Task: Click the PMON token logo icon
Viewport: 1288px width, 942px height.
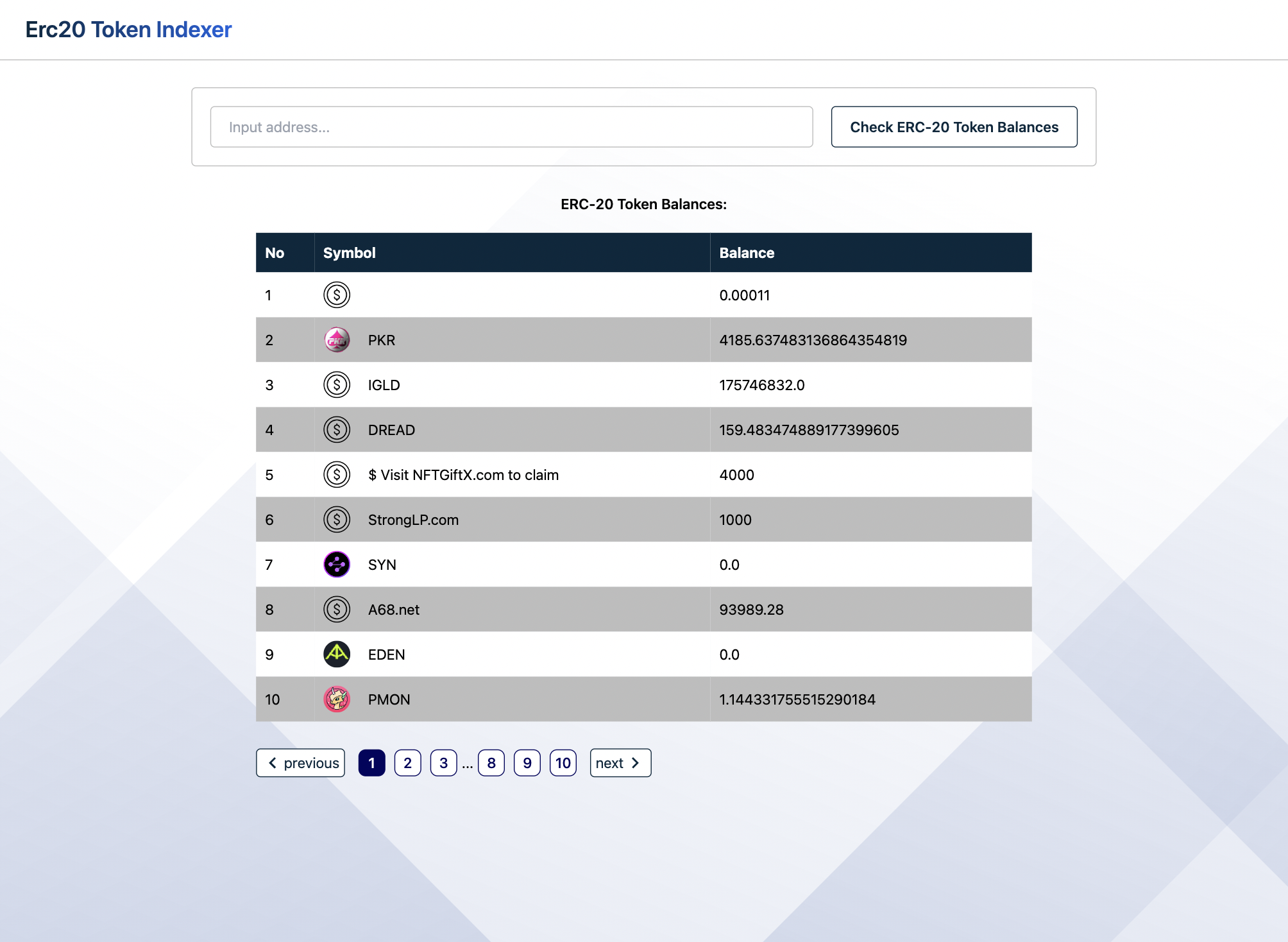Action: click(x=337, y=699)
